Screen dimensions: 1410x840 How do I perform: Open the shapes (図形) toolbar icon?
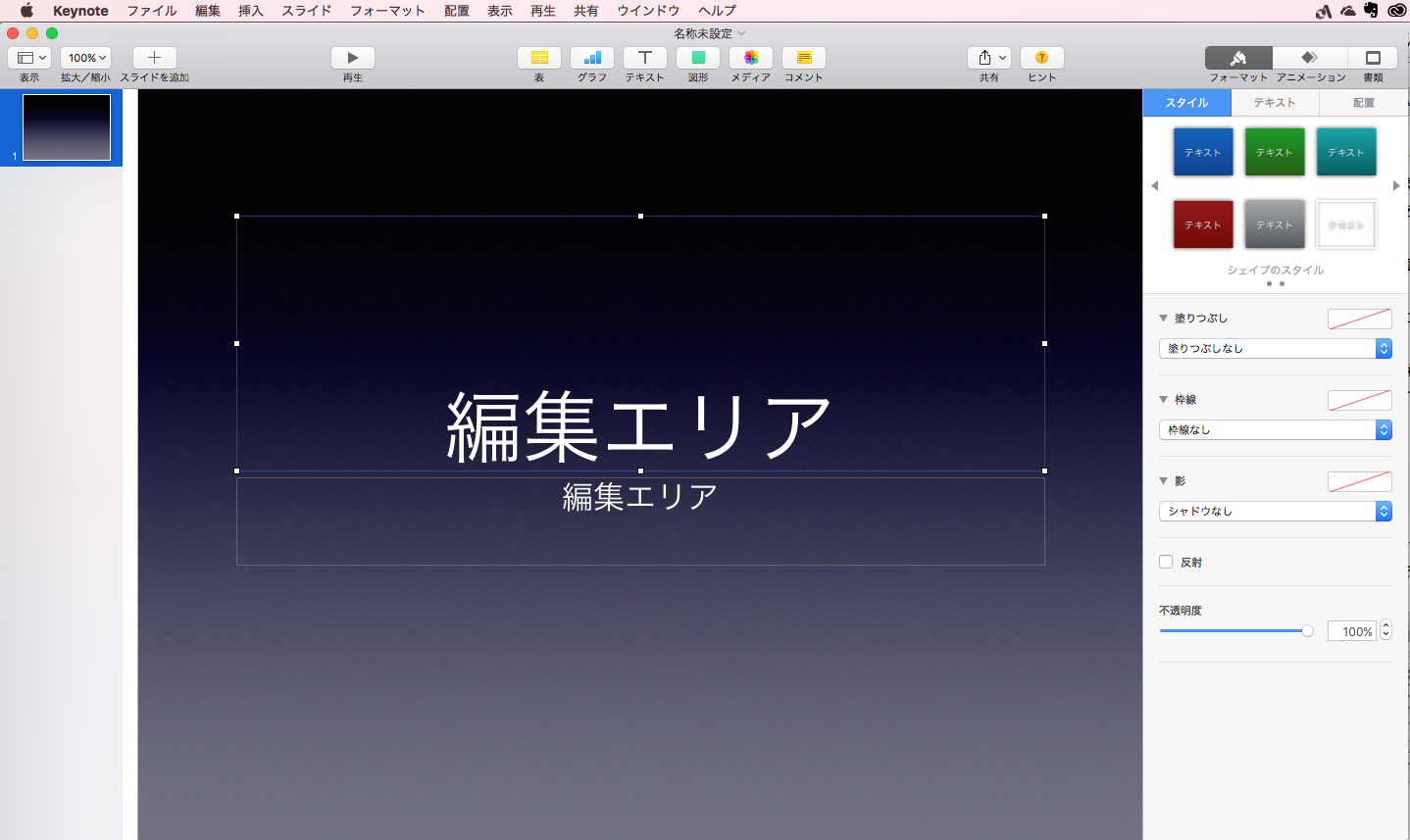[698, 58]
